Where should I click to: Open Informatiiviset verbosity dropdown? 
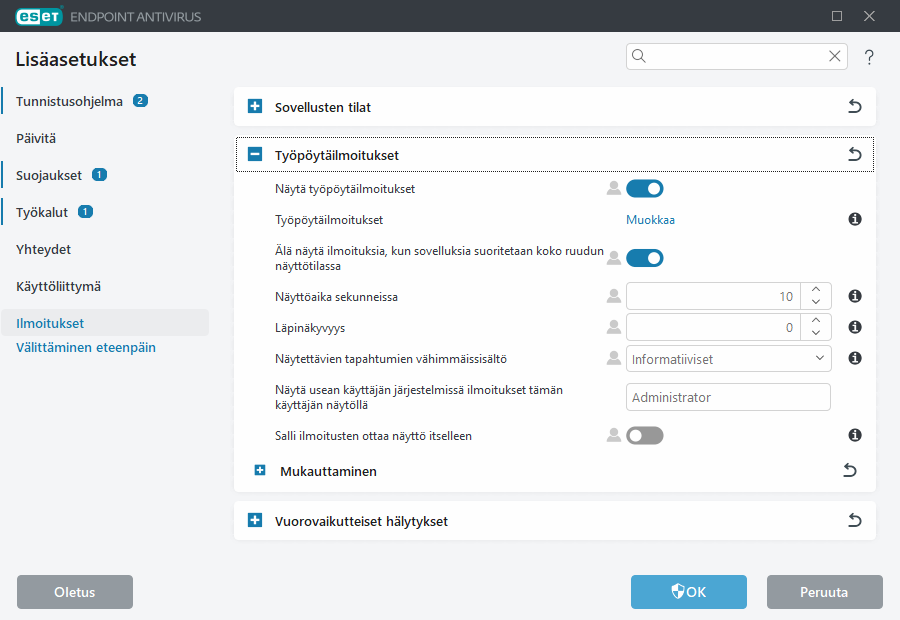click(x=728, y=359)
